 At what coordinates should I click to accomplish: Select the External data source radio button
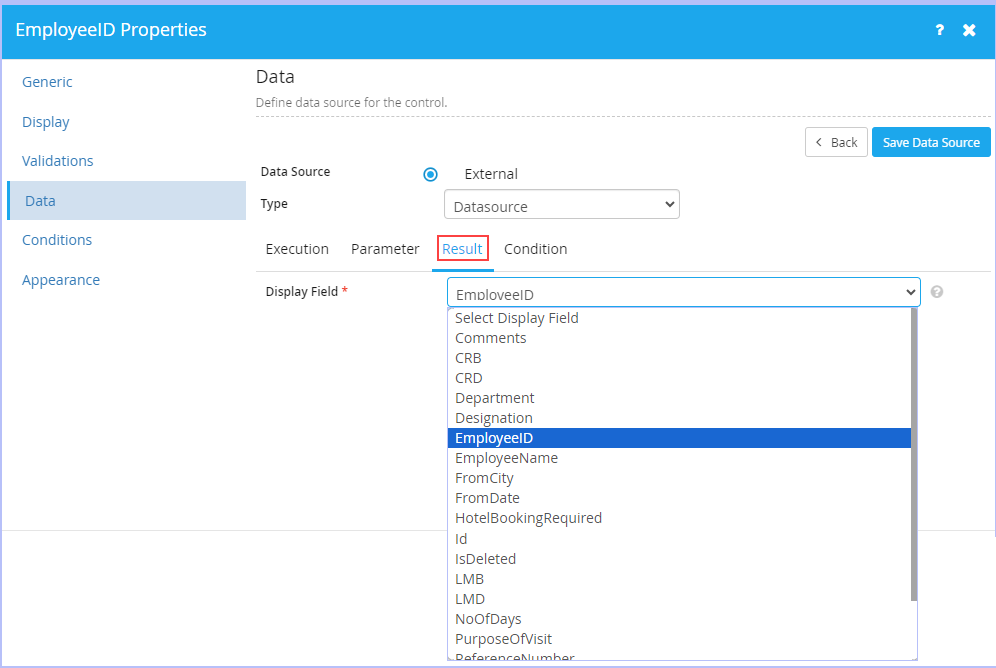click(430, 174)
